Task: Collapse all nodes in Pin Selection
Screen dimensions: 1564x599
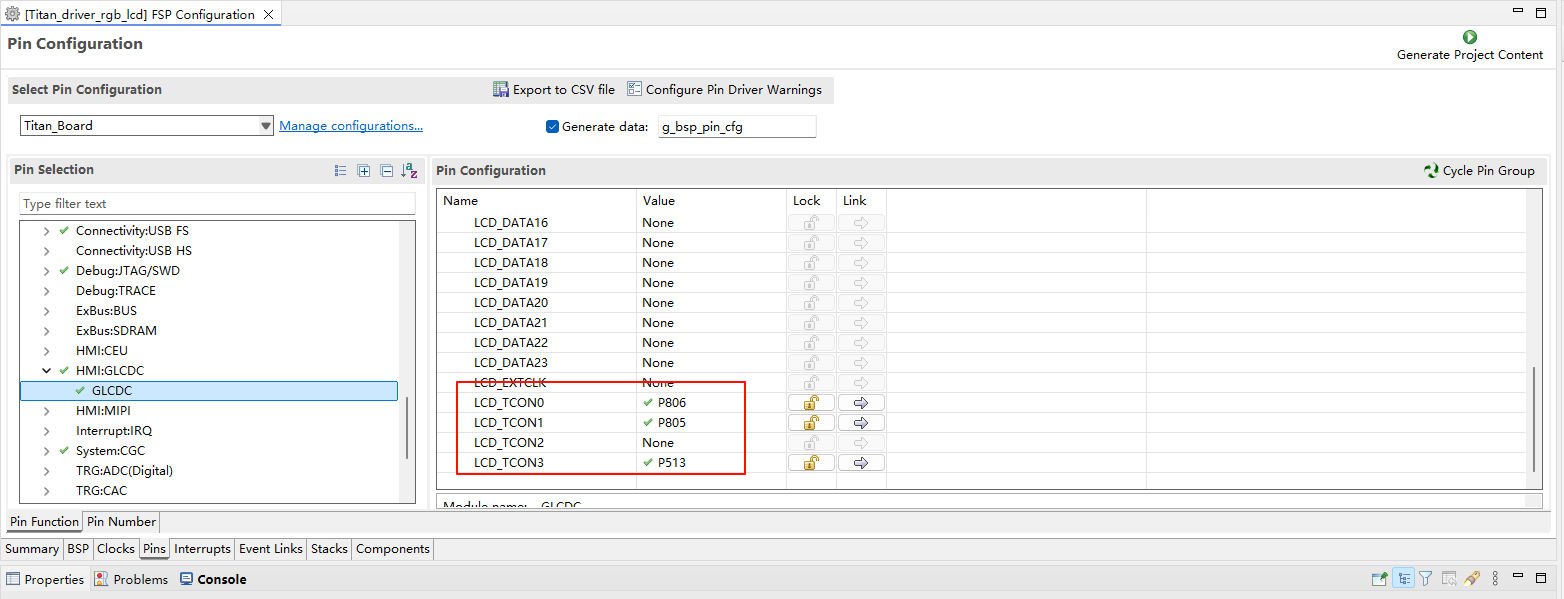Action: (x=386, y=171)
